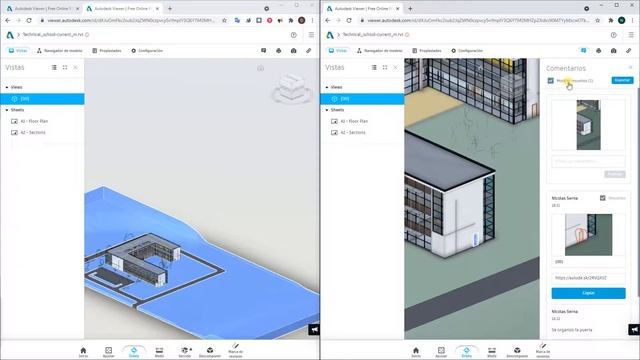Click gray Publicar button under comment field
Image resolution: width=640 pixels, height=360 pixels.
(x=615, y=174)
